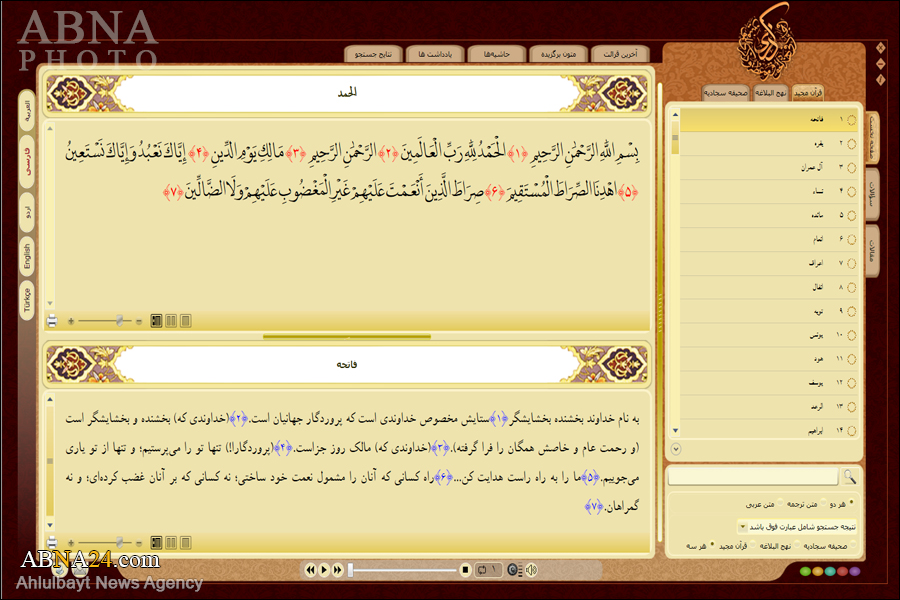Print the Arabic text pane
Screen dimensions: 900x600
[52, 321]
